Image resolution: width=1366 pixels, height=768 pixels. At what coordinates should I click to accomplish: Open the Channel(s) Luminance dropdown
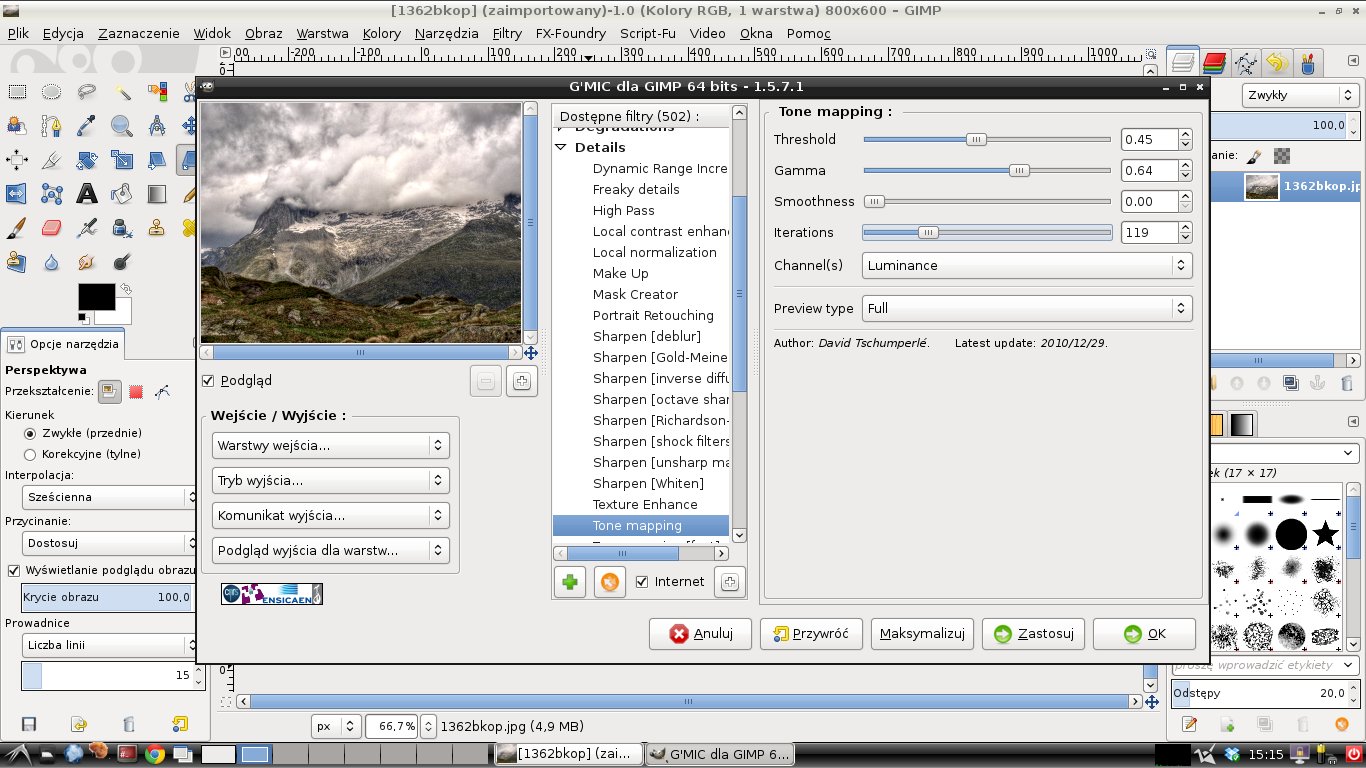1028,266
